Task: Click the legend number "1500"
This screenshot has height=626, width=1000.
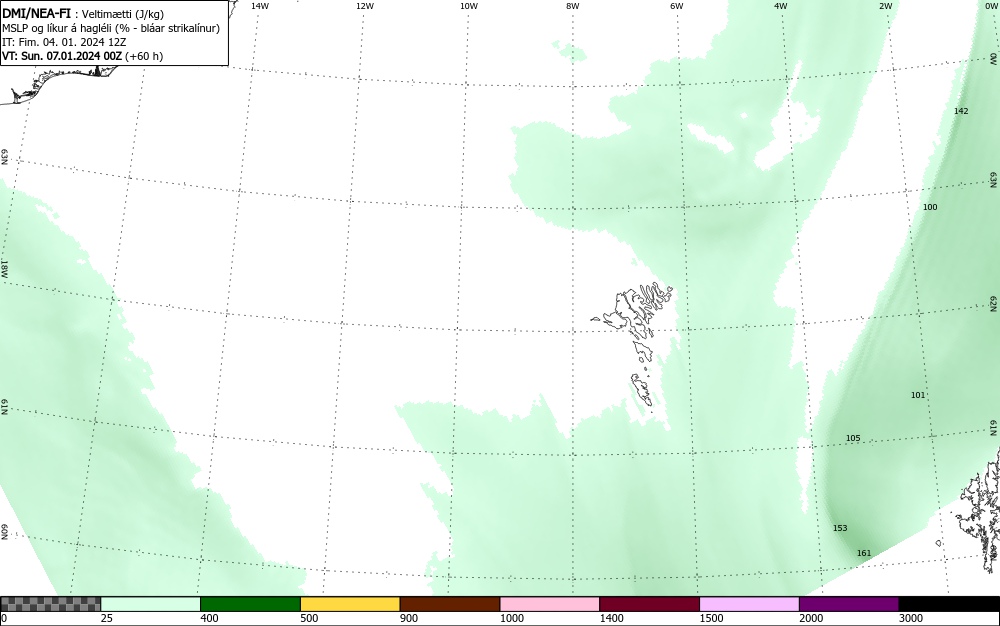Action: pyautogui.click(x=712, y=618)
